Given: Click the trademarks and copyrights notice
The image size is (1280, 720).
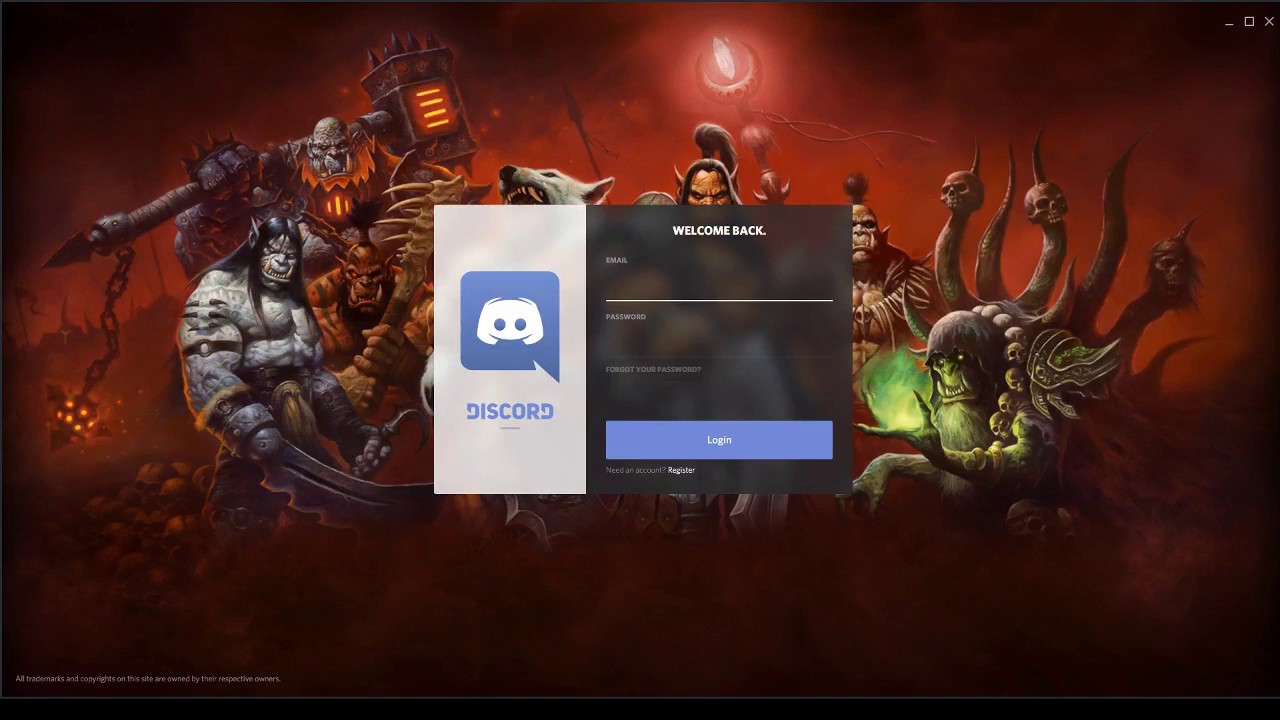Looking at the screenshot, I should (x=148, y=679).
